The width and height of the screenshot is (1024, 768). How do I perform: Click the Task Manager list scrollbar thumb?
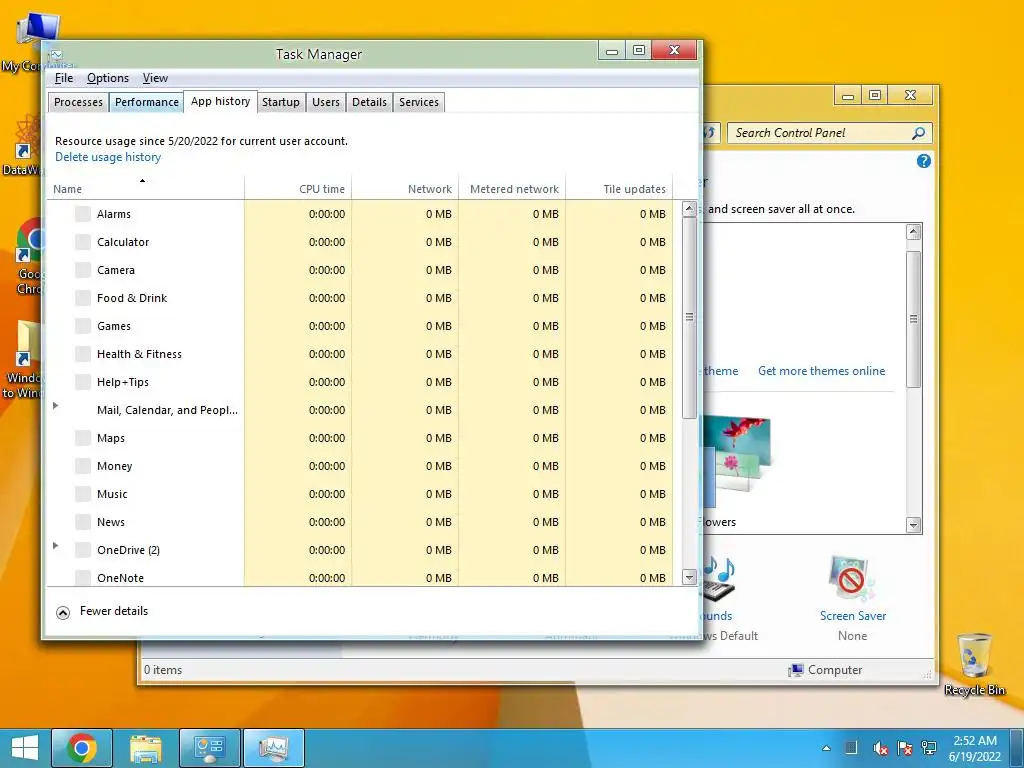click(689, 318)
